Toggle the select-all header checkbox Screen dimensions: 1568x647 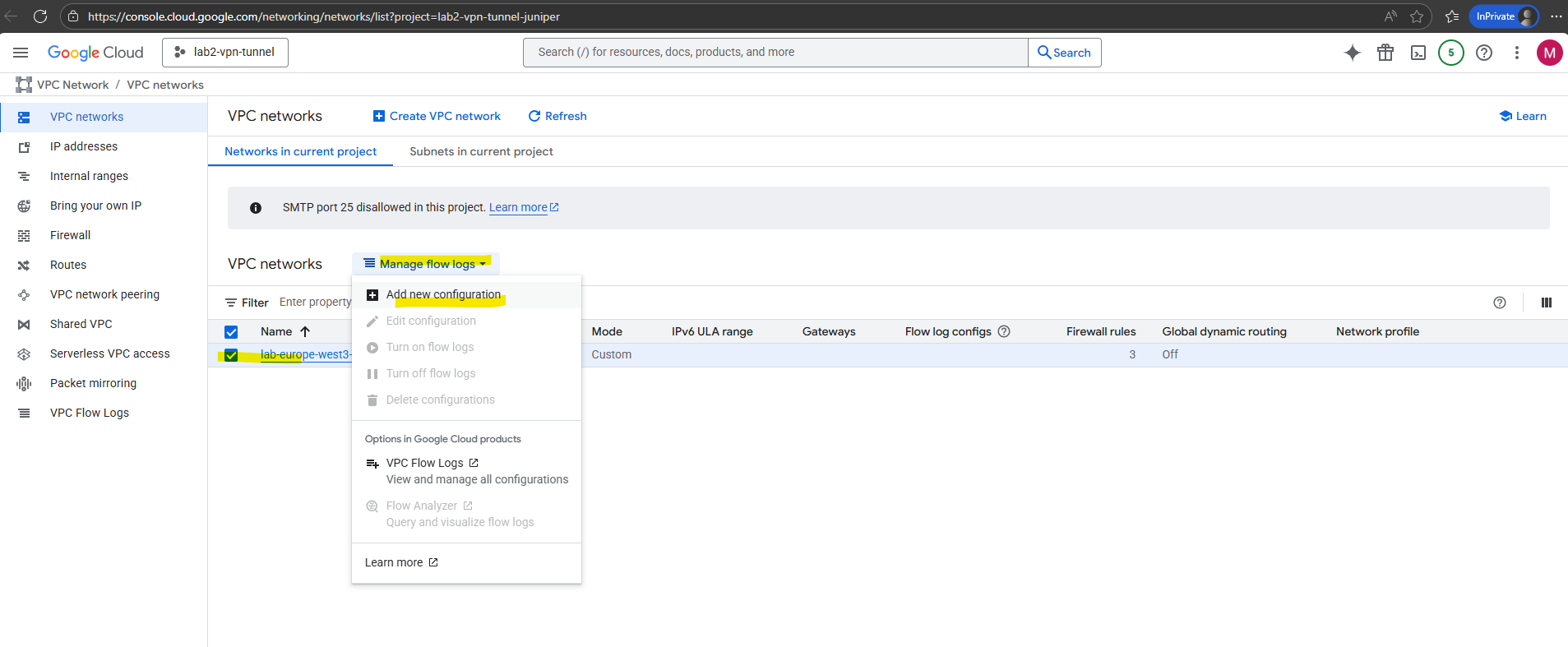click(x=231, y=332)
